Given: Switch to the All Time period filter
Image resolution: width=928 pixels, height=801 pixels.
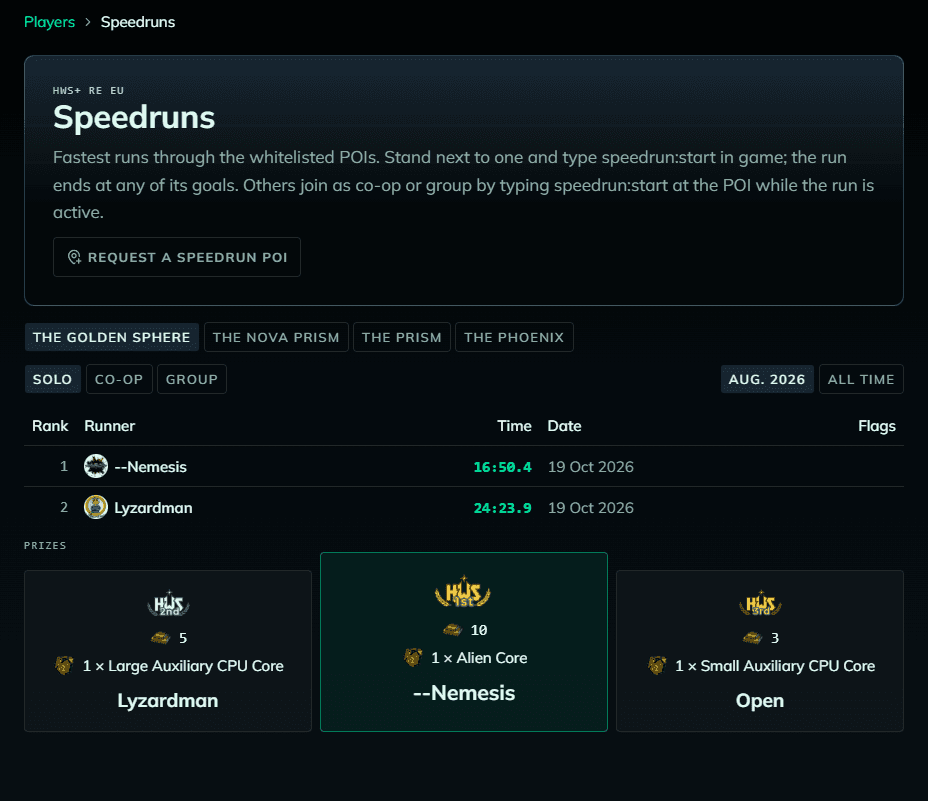Looking at the screenshot, I should pos(861,379).
